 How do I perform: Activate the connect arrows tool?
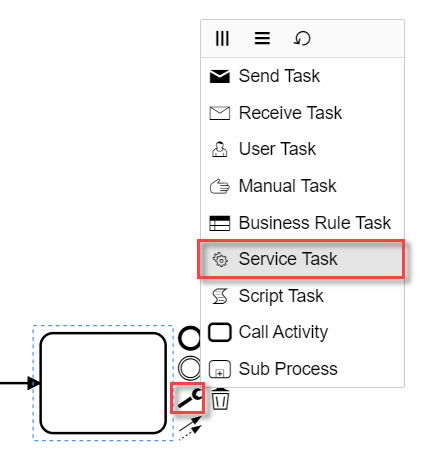(x=190, y=428)
